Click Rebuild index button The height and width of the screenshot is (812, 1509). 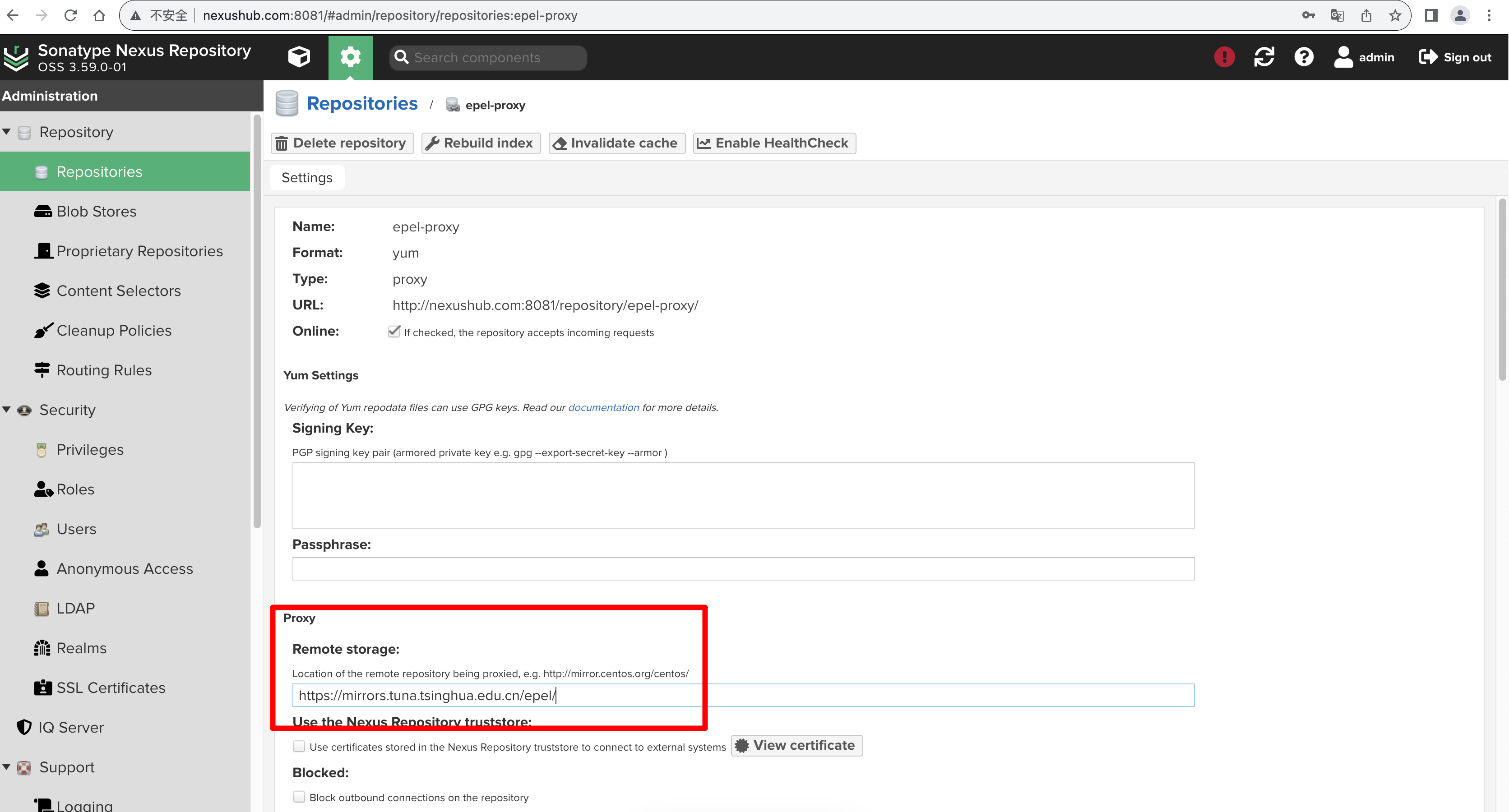[x=481, y=143]
